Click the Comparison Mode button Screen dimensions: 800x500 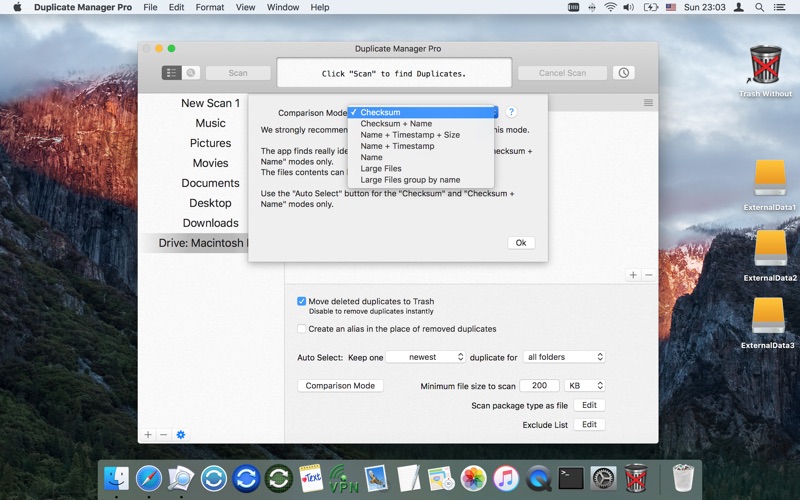340,386
